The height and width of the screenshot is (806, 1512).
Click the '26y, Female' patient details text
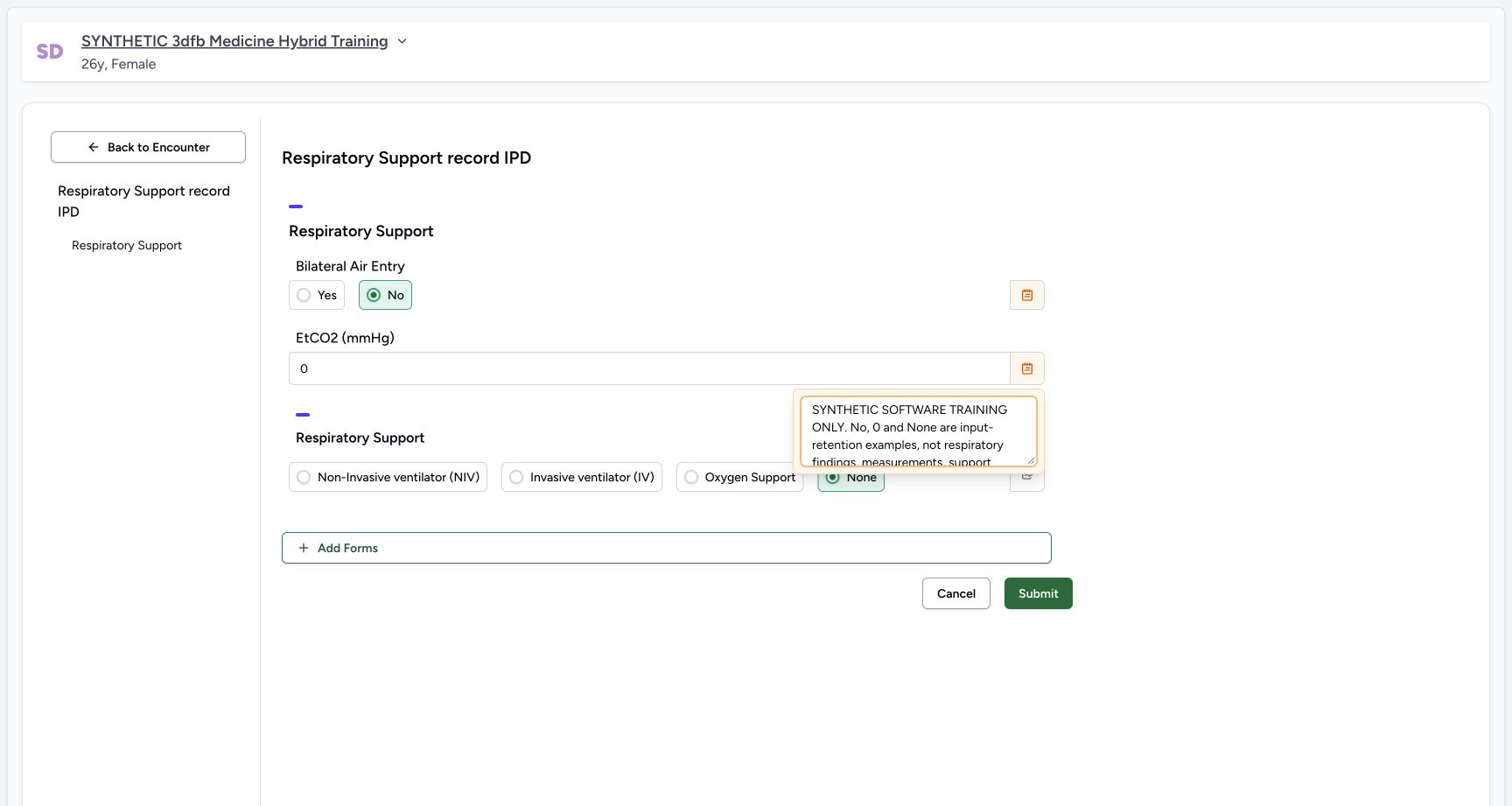click(x=119, y=64)
